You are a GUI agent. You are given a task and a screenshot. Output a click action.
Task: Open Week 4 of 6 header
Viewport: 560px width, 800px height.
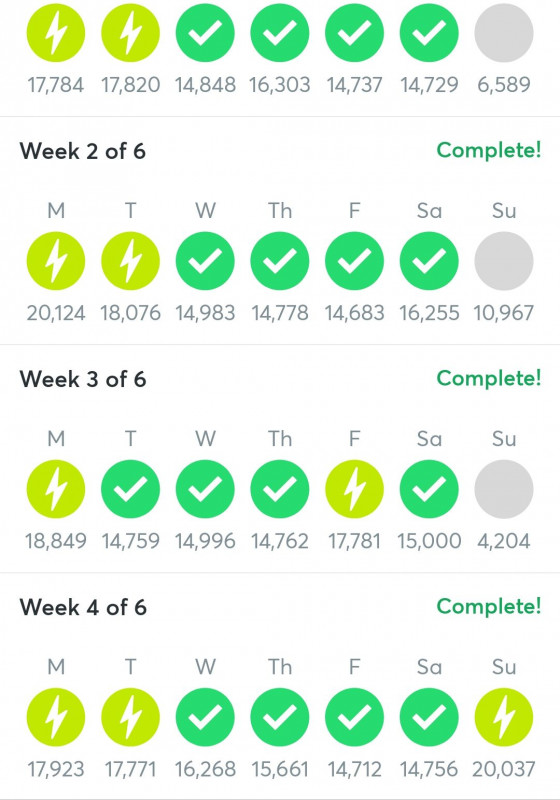[x=83, y=607]
